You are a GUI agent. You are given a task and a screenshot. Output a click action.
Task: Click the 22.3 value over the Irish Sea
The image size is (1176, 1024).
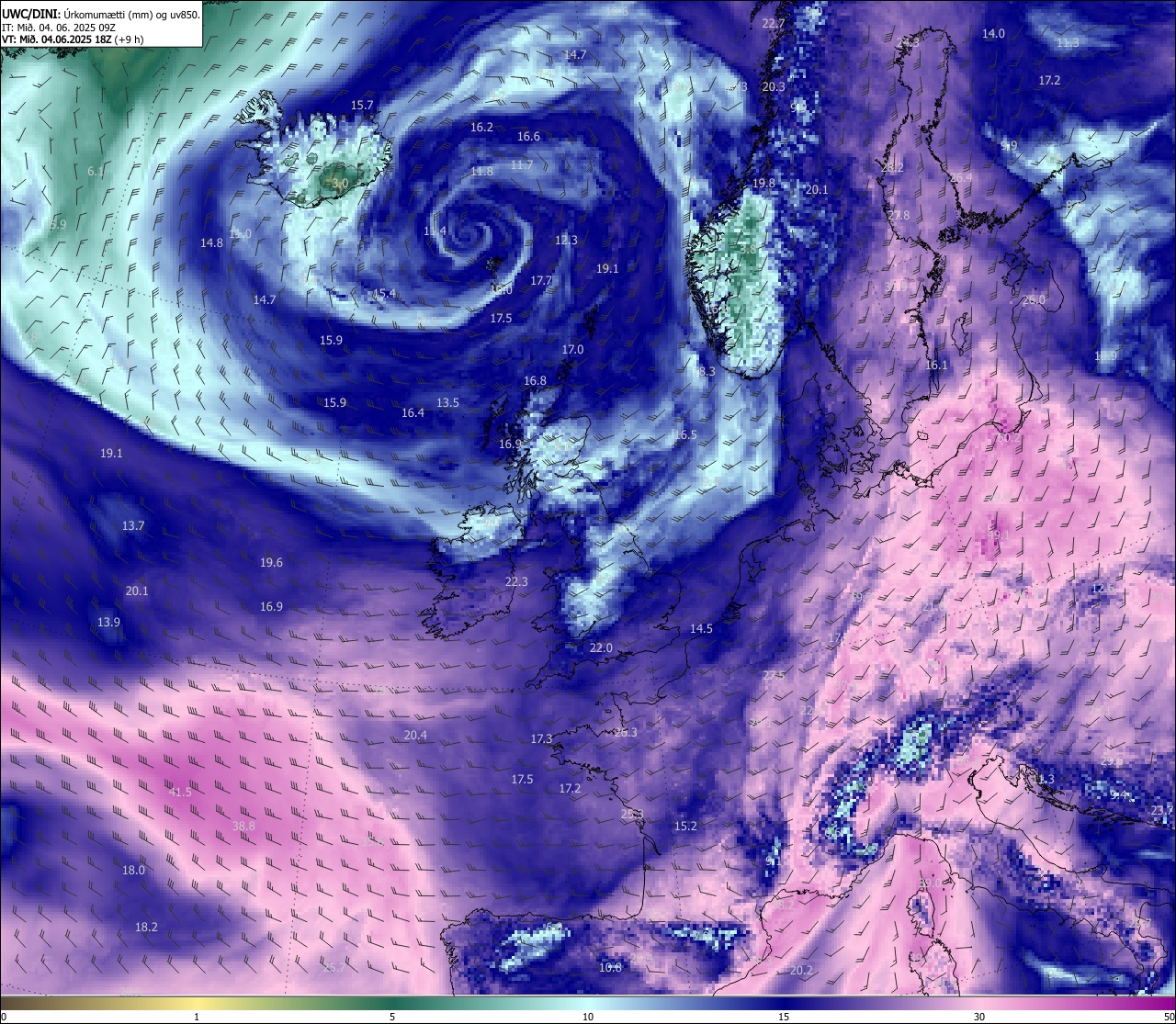tap(516, 582)
